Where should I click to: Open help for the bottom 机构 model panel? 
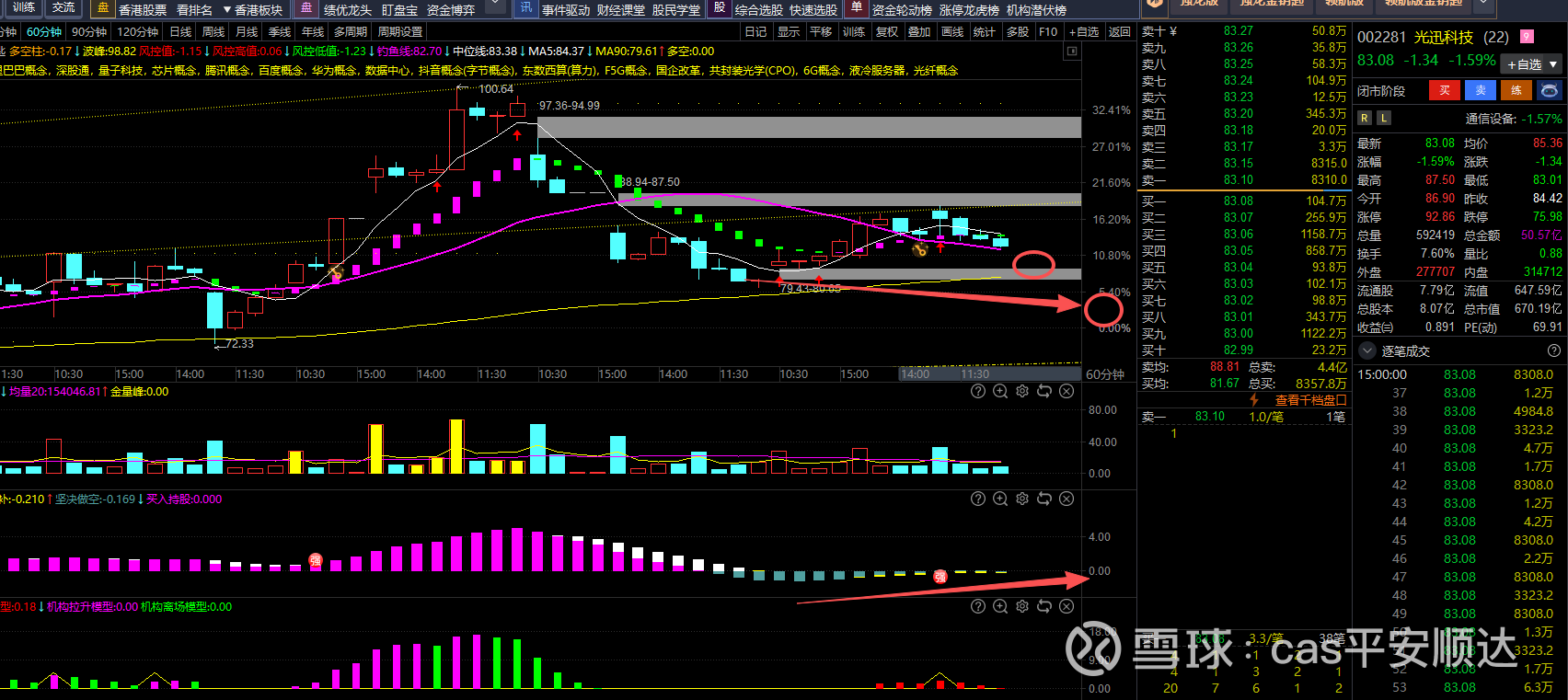pyautogui.click(x=978, y=606)
